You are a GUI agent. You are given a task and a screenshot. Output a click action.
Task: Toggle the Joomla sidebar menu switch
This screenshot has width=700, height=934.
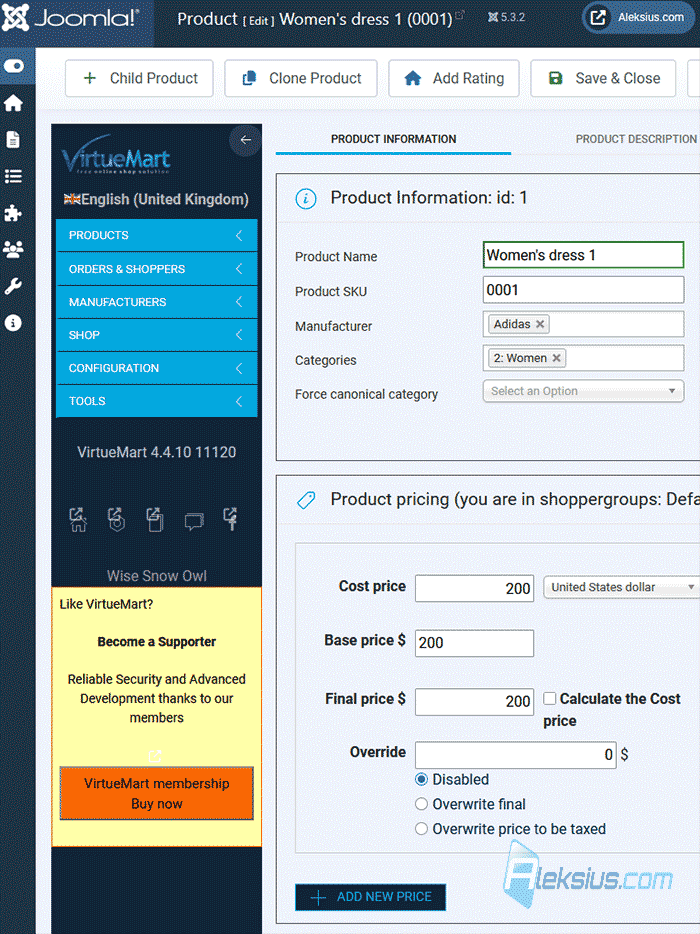click(14, 66)
